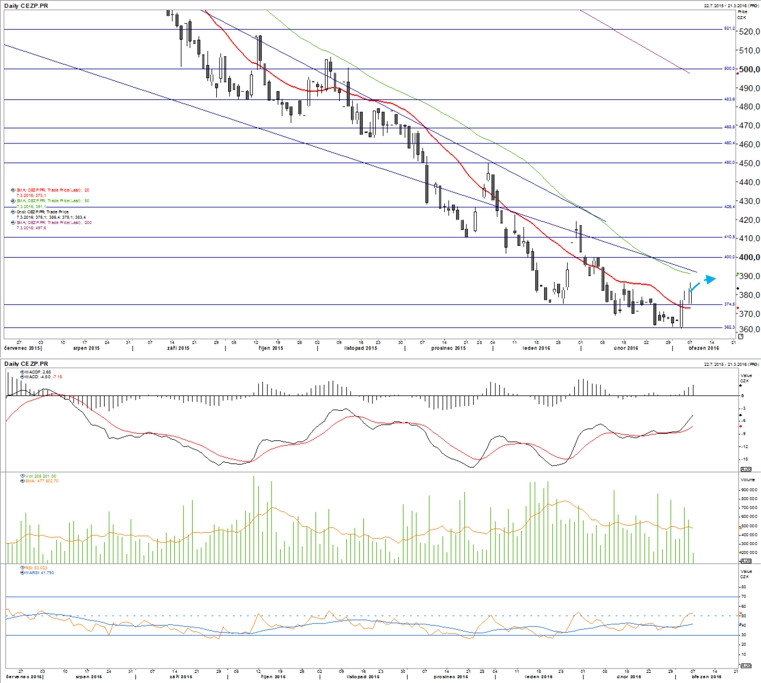Click auto-scale button at MACD axis bottom

coord(745,469)
